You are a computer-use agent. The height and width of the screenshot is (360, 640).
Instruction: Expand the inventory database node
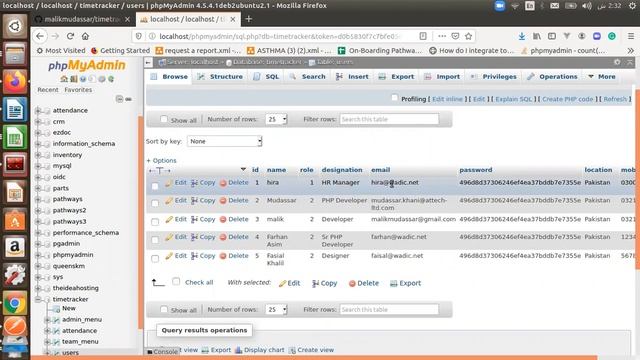click(38, 155)
